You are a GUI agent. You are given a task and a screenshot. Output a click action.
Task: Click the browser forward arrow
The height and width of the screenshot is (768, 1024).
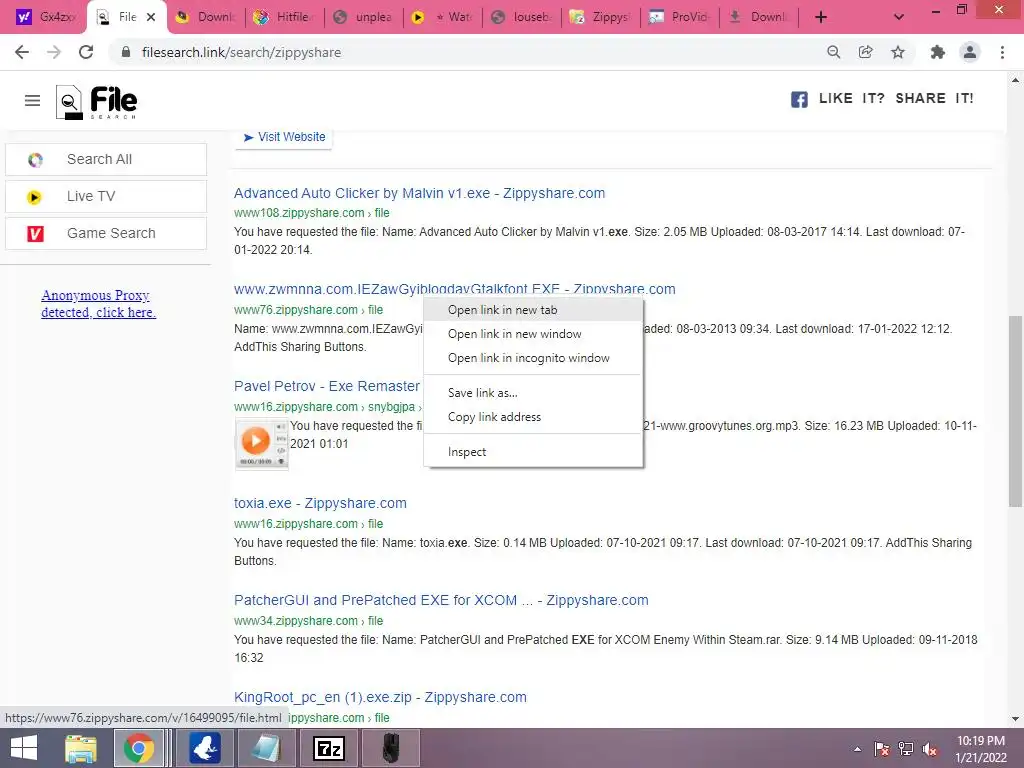click(54, 52)
